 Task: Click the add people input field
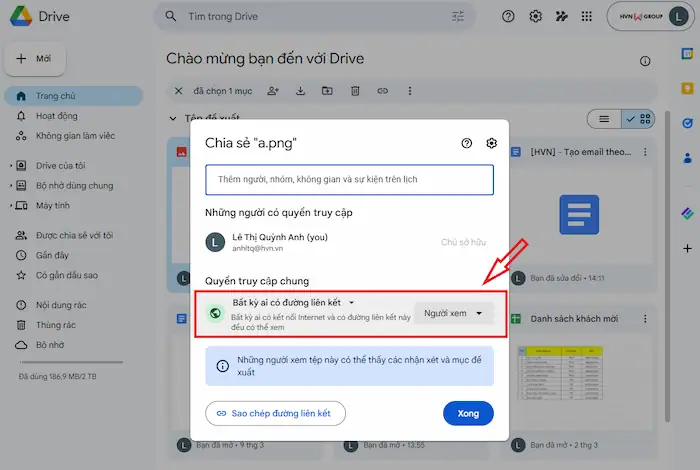[x=349, y=179]
